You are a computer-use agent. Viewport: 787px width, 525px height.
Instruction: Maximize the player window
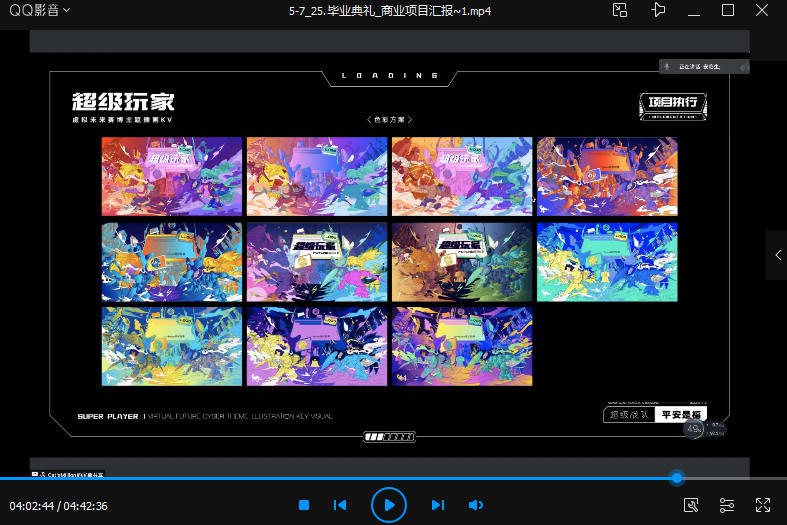coord(728,10)
